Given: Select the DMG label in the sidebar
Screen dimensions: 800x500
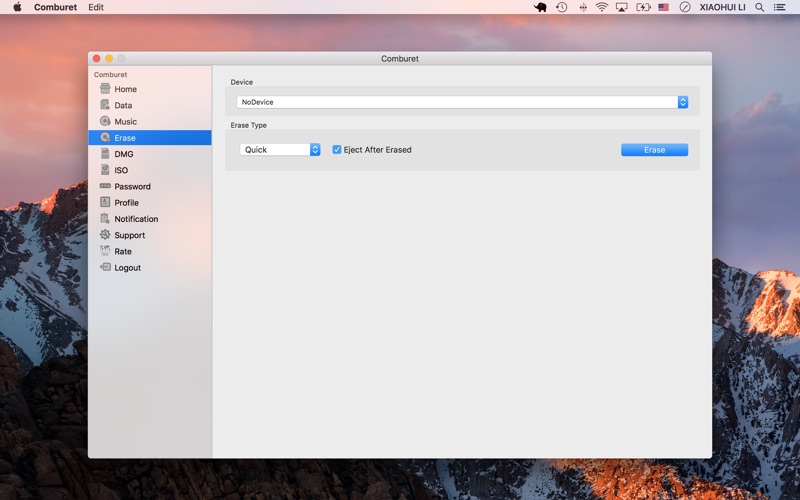Looking at the screenshot, I should click(x=124, y=154).
